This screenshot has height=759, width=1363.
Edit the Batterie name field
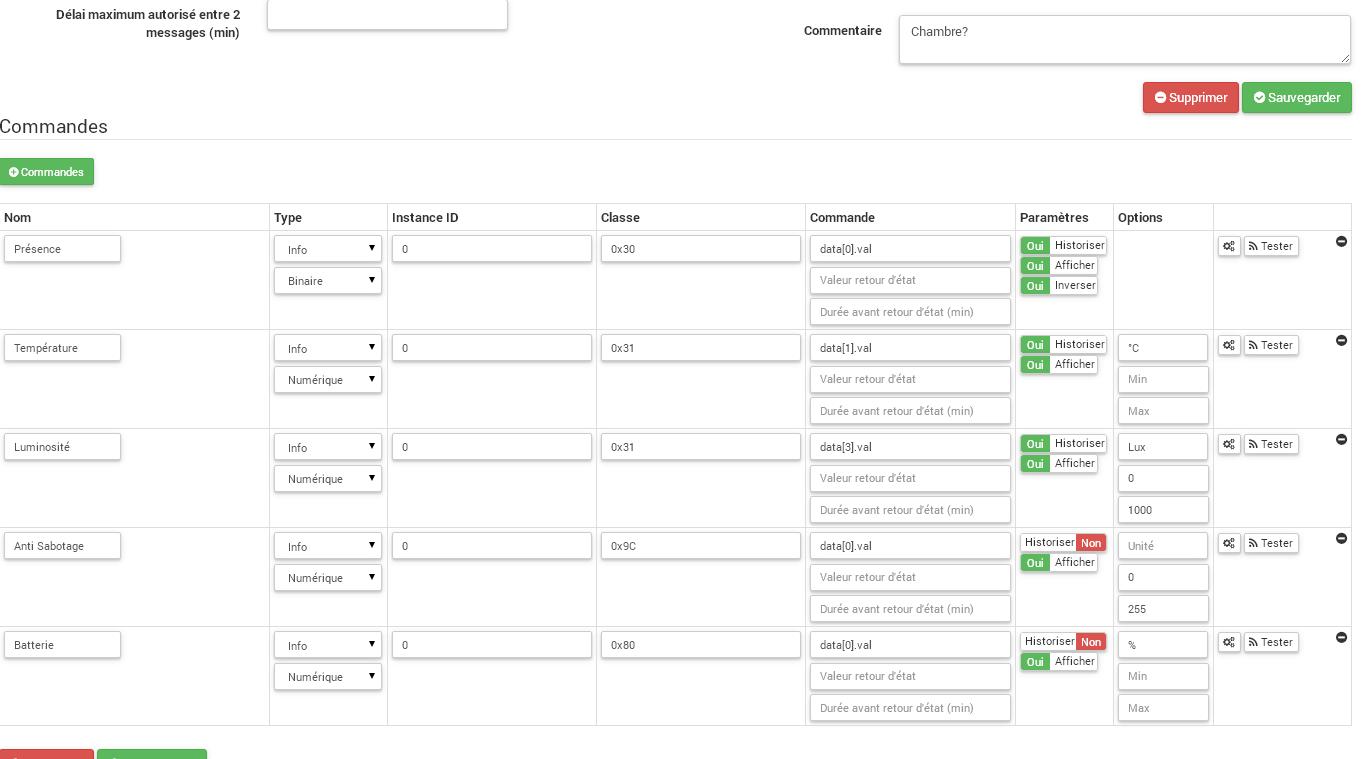(62, 645)
